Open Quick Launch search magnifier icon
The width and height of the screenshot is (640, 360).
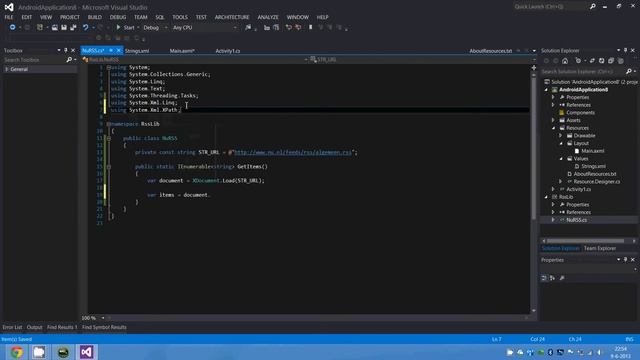[593, 7]
